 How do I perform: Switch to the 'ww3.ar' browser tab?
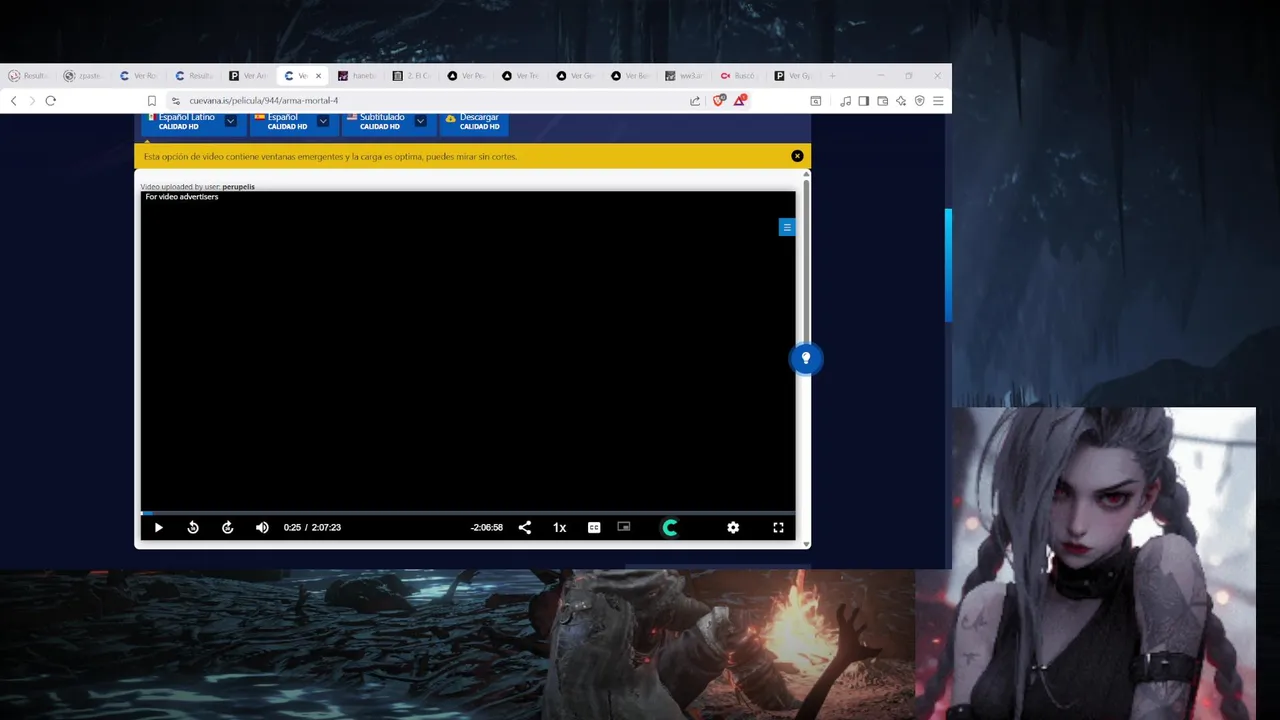point(684,76)
